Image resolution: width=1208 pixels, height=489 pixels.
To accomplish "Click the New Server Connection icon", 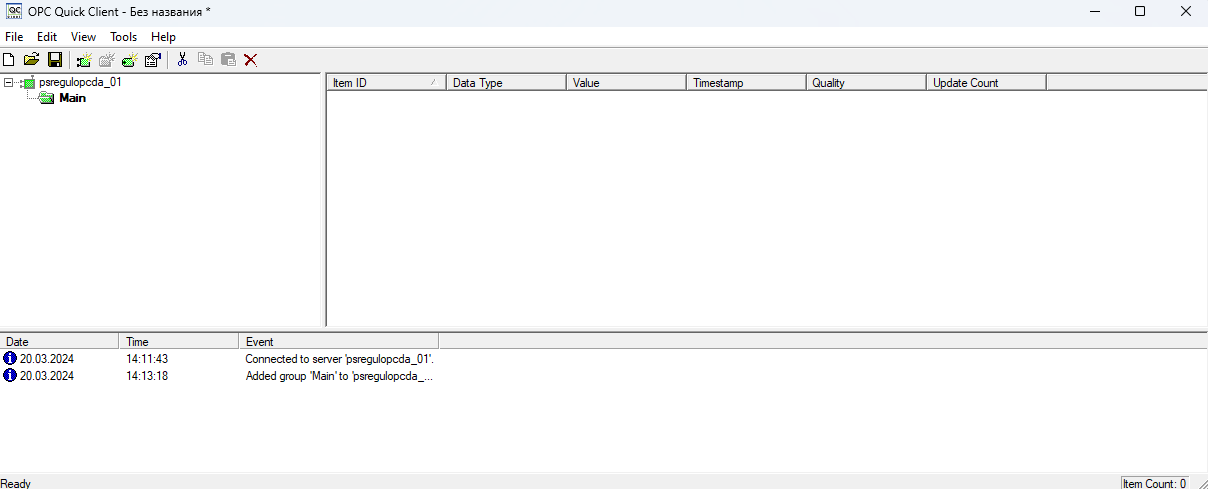I will (x=84, y=60).
